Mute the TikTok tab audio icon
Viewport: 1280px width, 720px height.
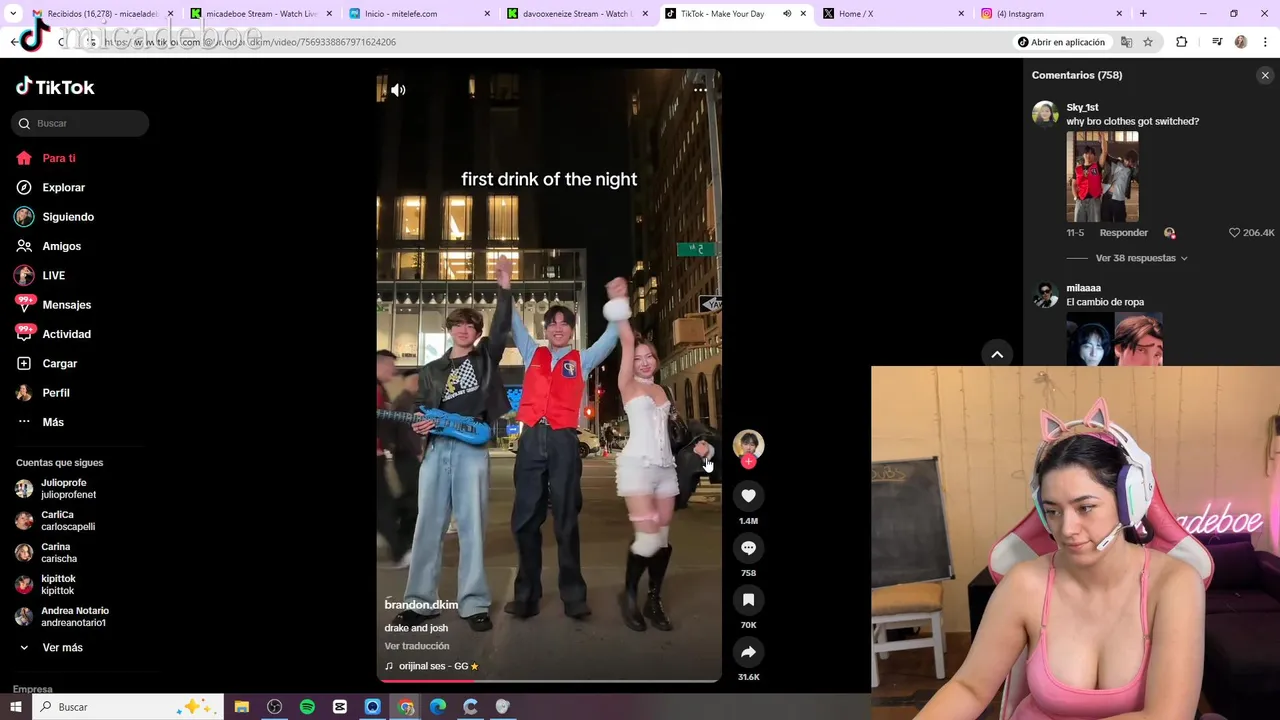[787, 14]
